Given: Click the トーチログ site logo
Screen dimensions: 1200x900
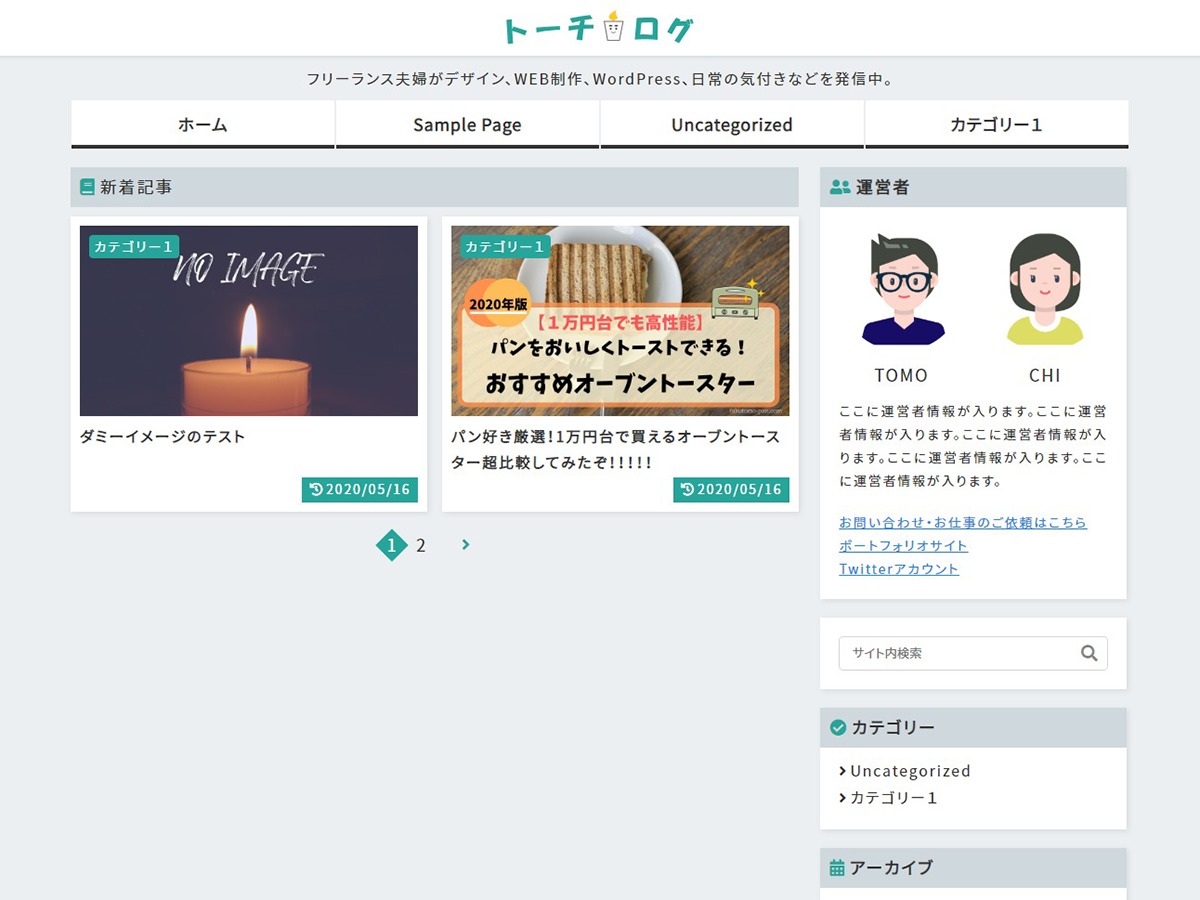Looking at the screenshot, I should (x=598, y=28).
